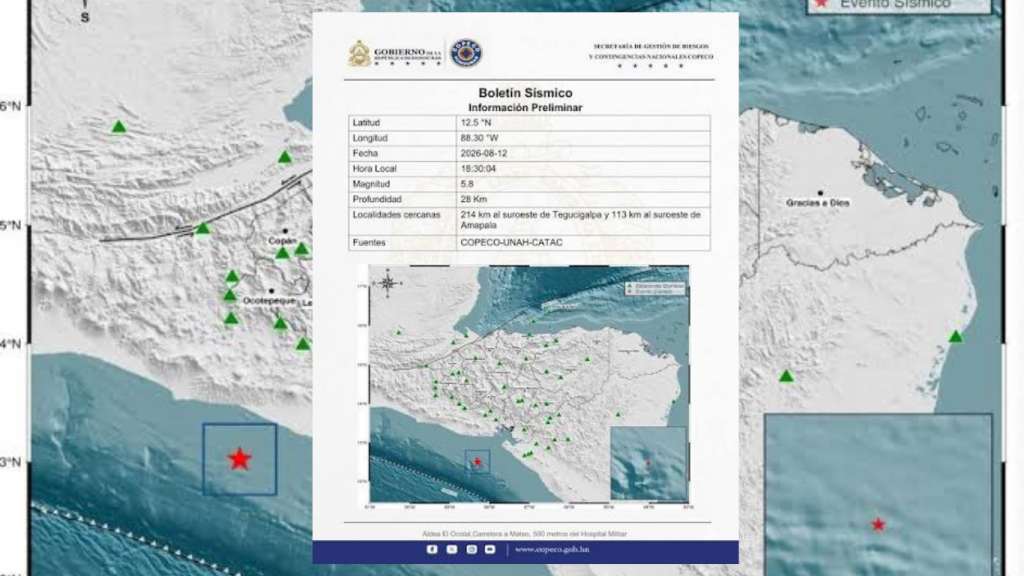1024x576 pixels.
Task: Click the Gobierno de Honduras crest logo
Action: point(359,54)
